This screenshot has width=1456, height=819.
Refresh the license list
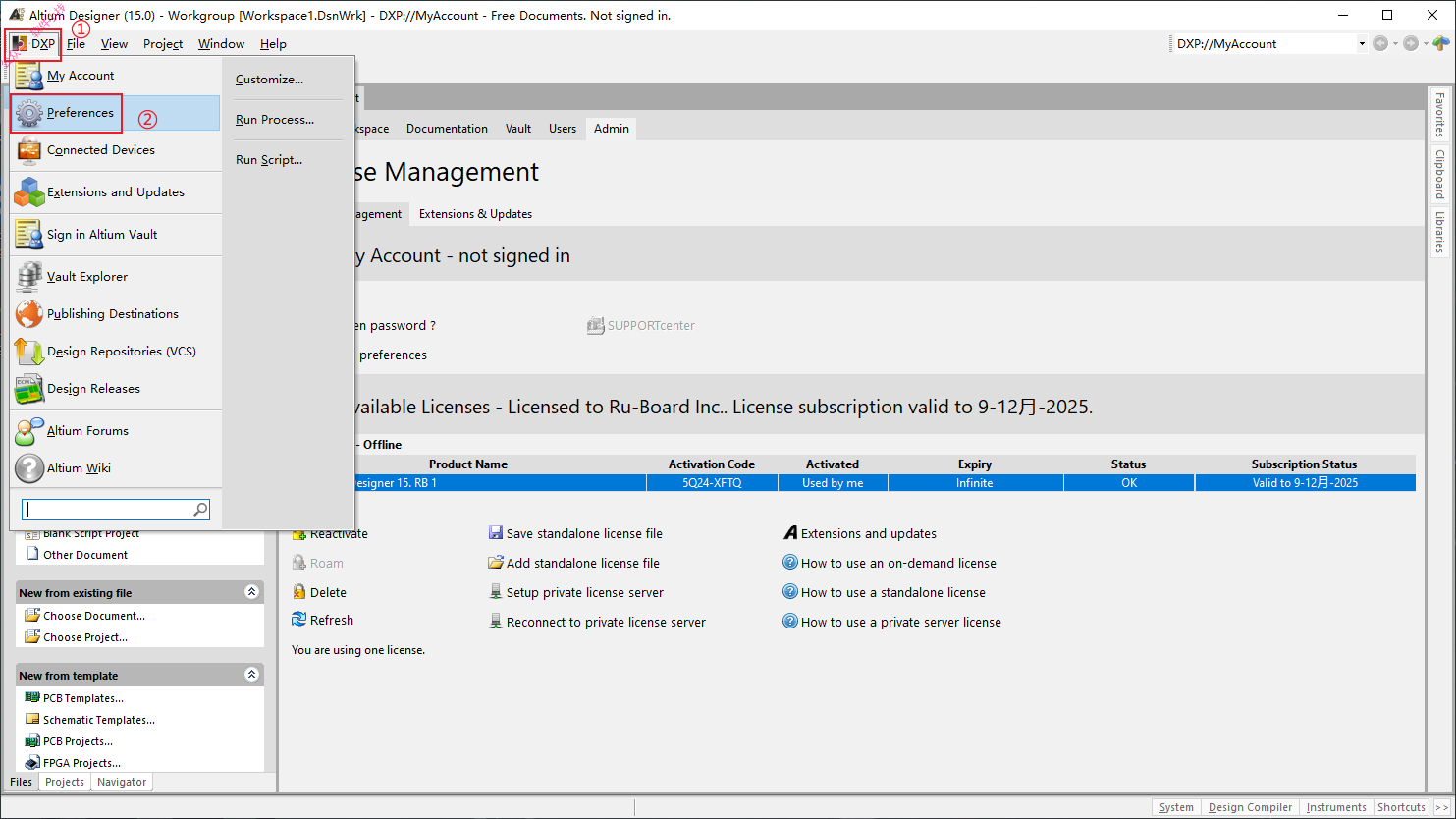(x=322, y=621)
